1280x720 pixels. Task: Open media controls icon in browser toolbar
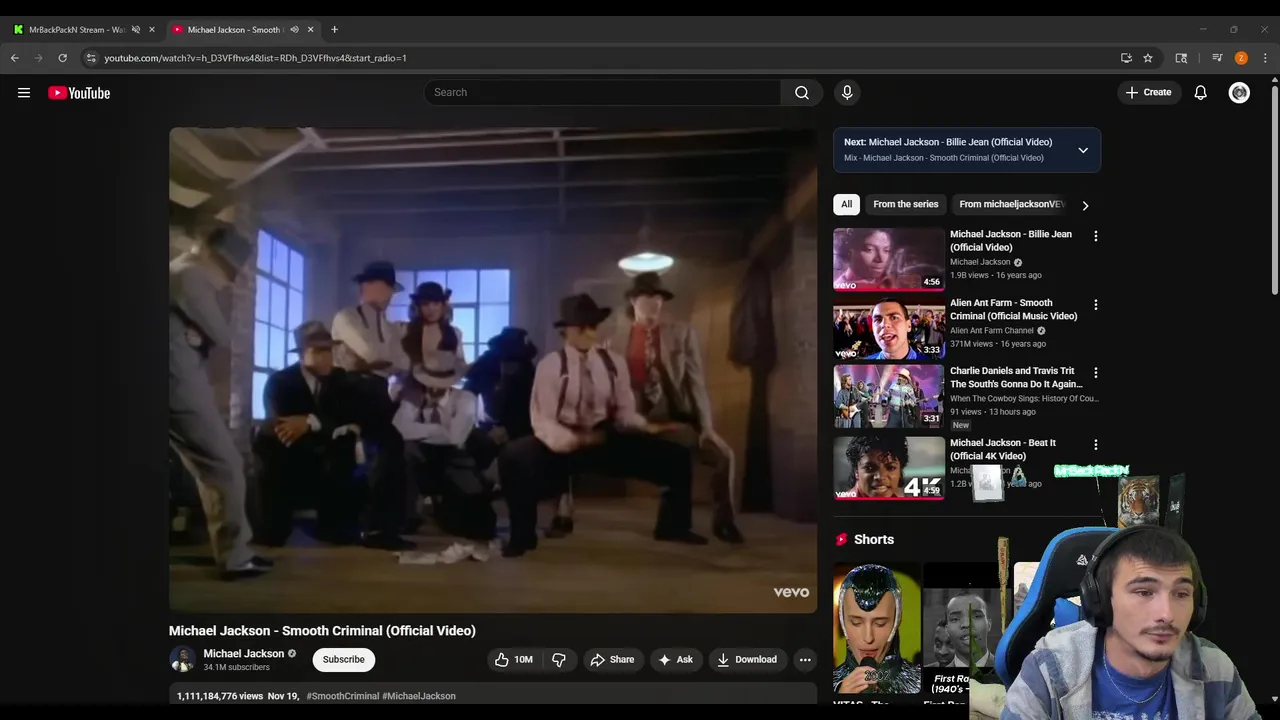pyautogui.click(x=1217, y=58)
